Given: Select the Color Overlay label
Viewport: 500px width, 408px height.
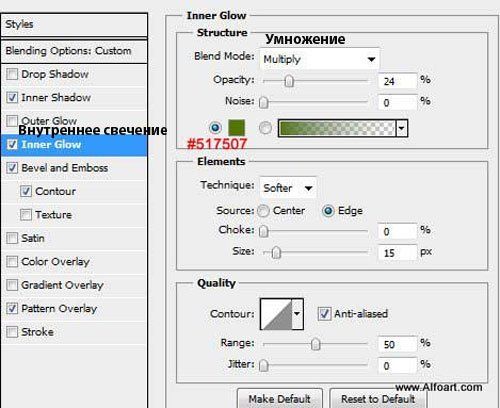Looking at the screenshot, I should click(x=55, y=262).
